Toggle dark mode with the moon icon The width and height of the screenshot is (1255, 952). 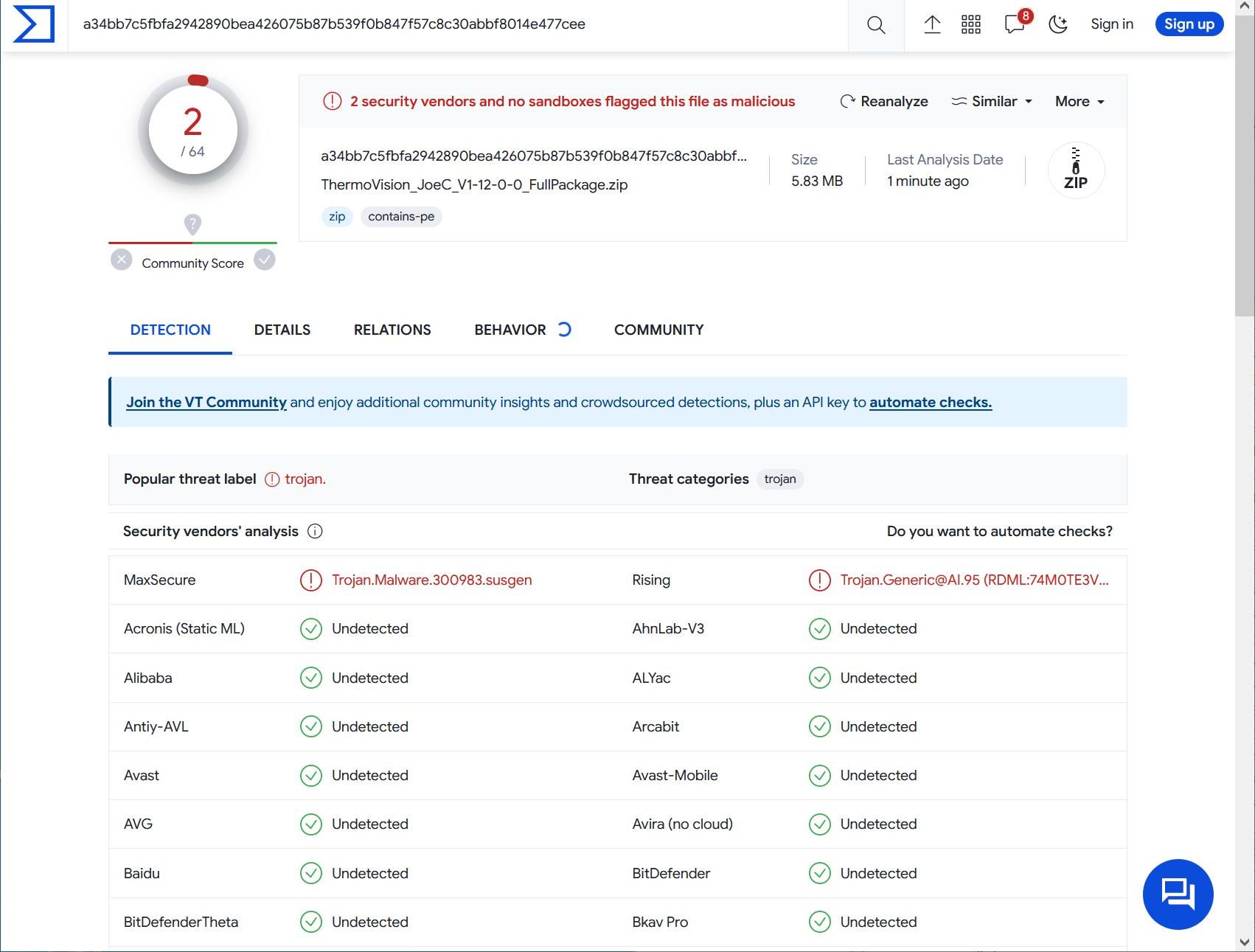pyautogui.click(x=1058, y=25)
